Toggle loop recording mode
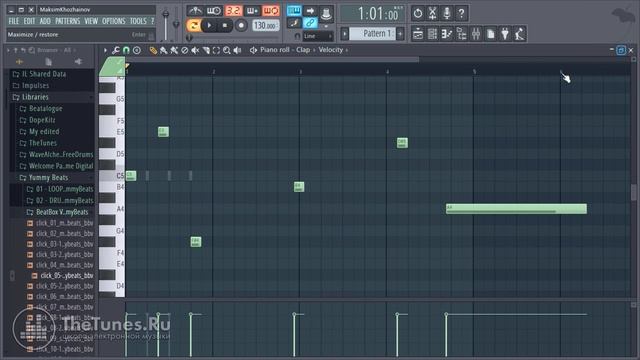The width and height of the screenshot is (640, 360). pos(271,11)
